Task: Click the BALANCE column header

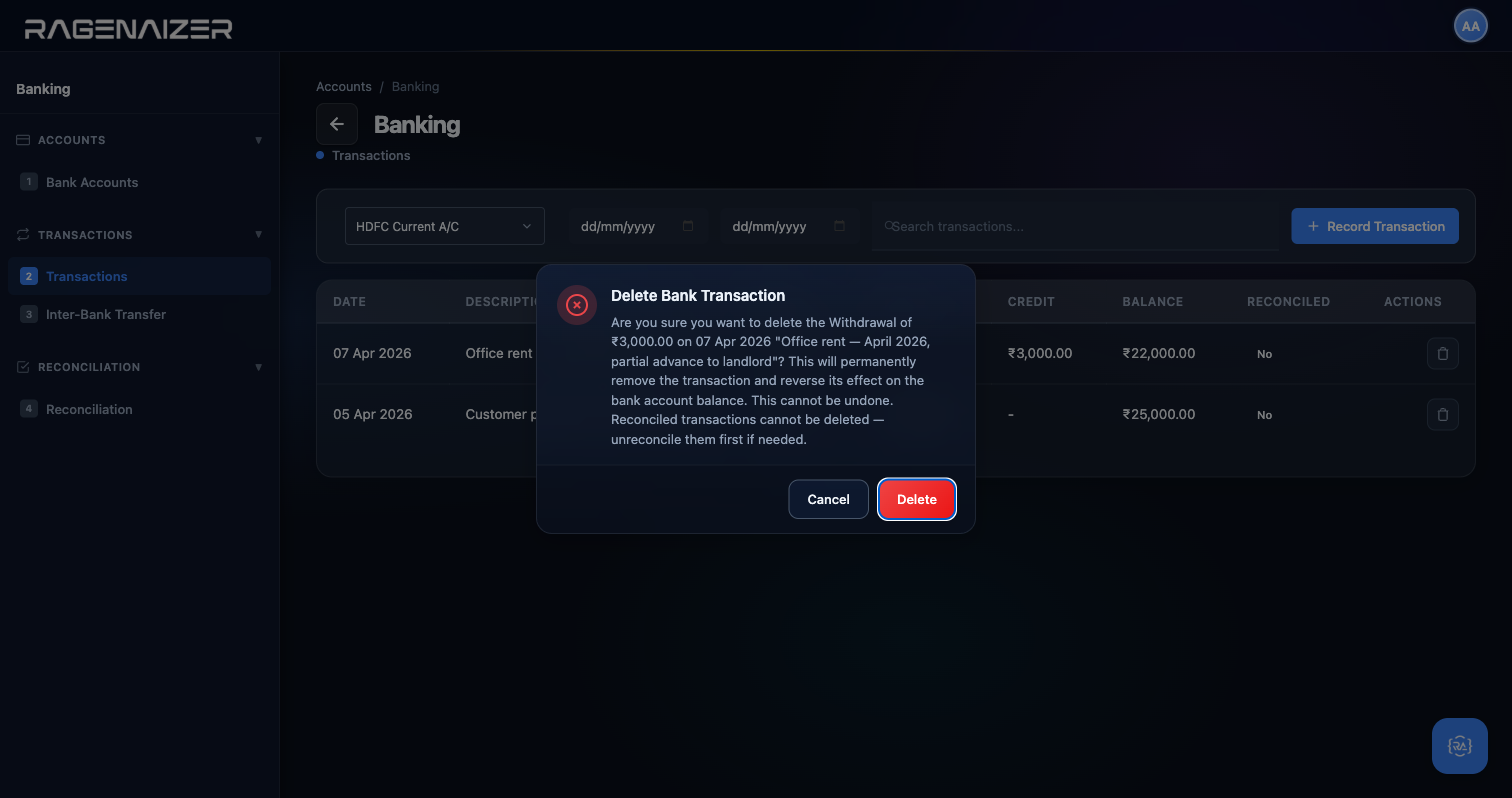Action: (1152, 301)
